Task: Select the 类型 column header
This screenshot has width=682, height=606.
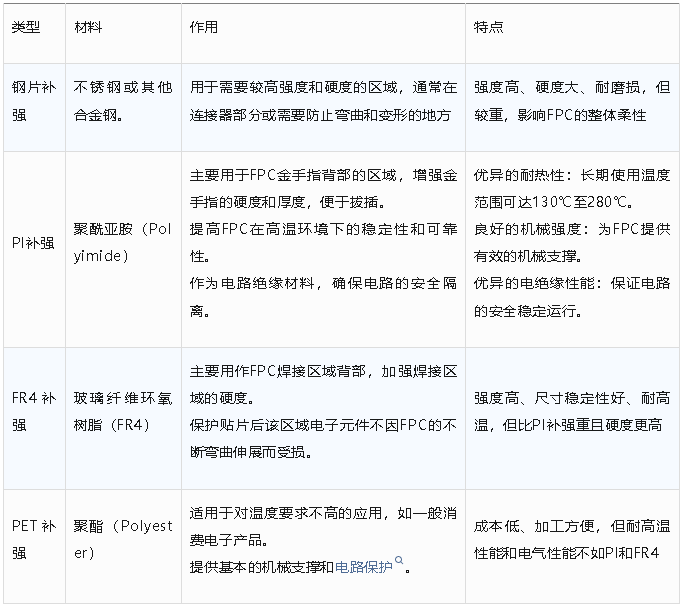Action: click(x=26, y=28)
